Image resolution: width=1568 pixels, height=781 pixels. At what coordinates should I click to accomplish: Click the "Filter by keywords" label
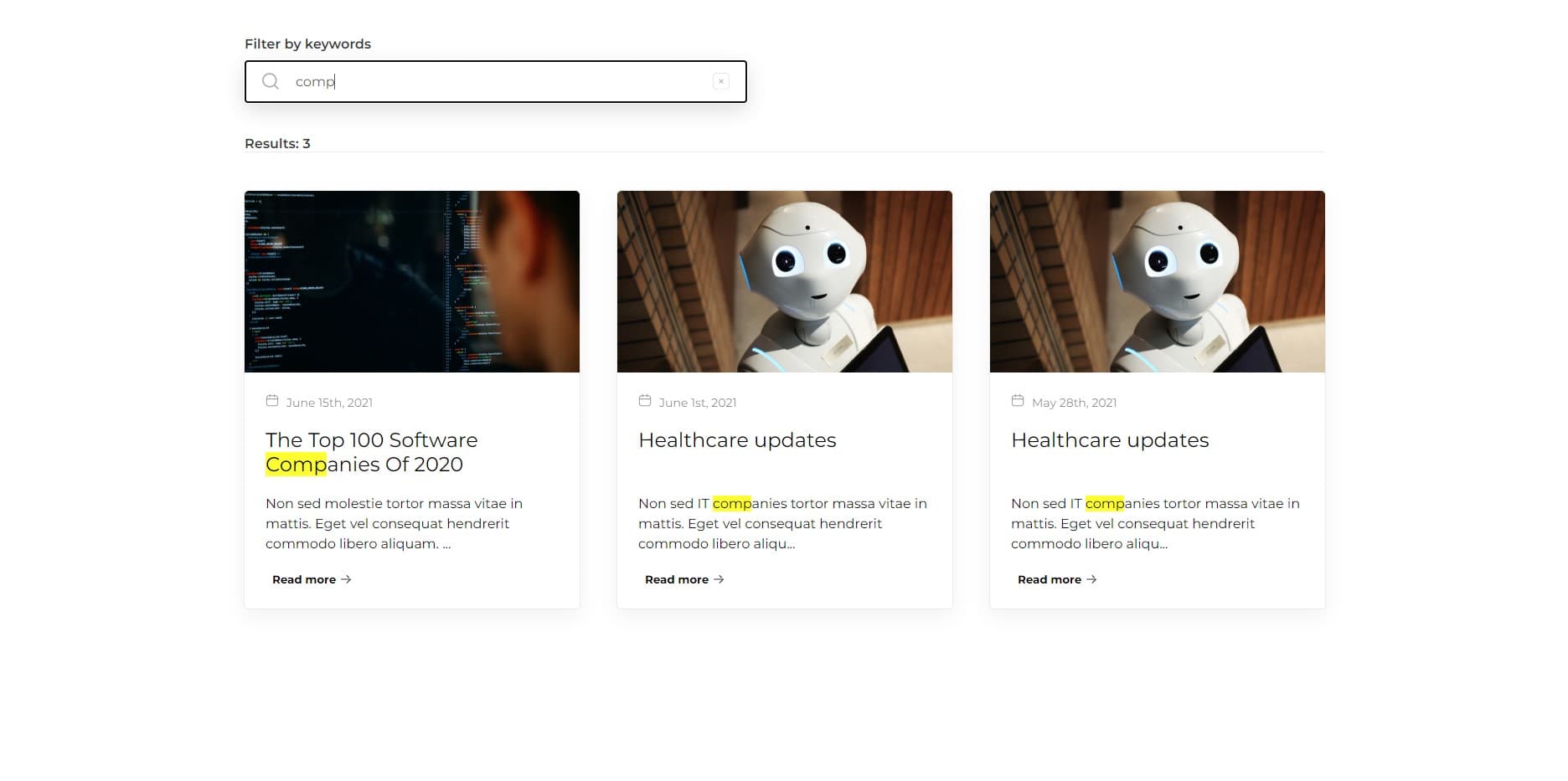(307, 44)
